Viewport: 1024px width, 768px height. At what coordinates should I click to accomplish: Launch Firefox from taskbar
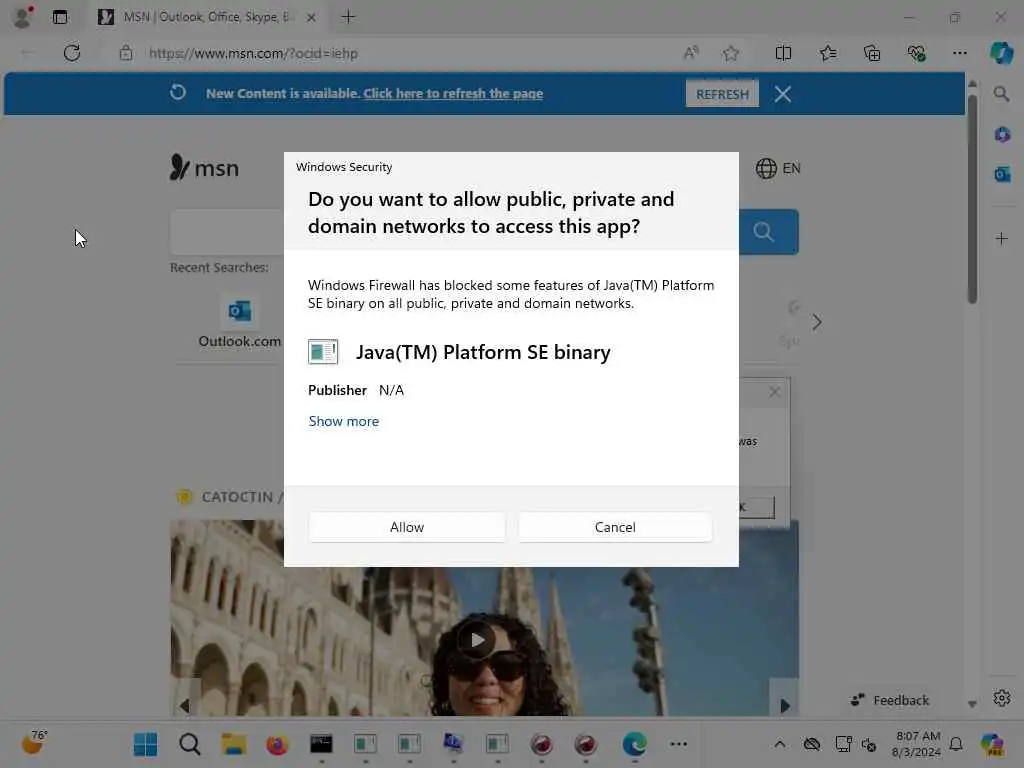(x=277, y=744)
